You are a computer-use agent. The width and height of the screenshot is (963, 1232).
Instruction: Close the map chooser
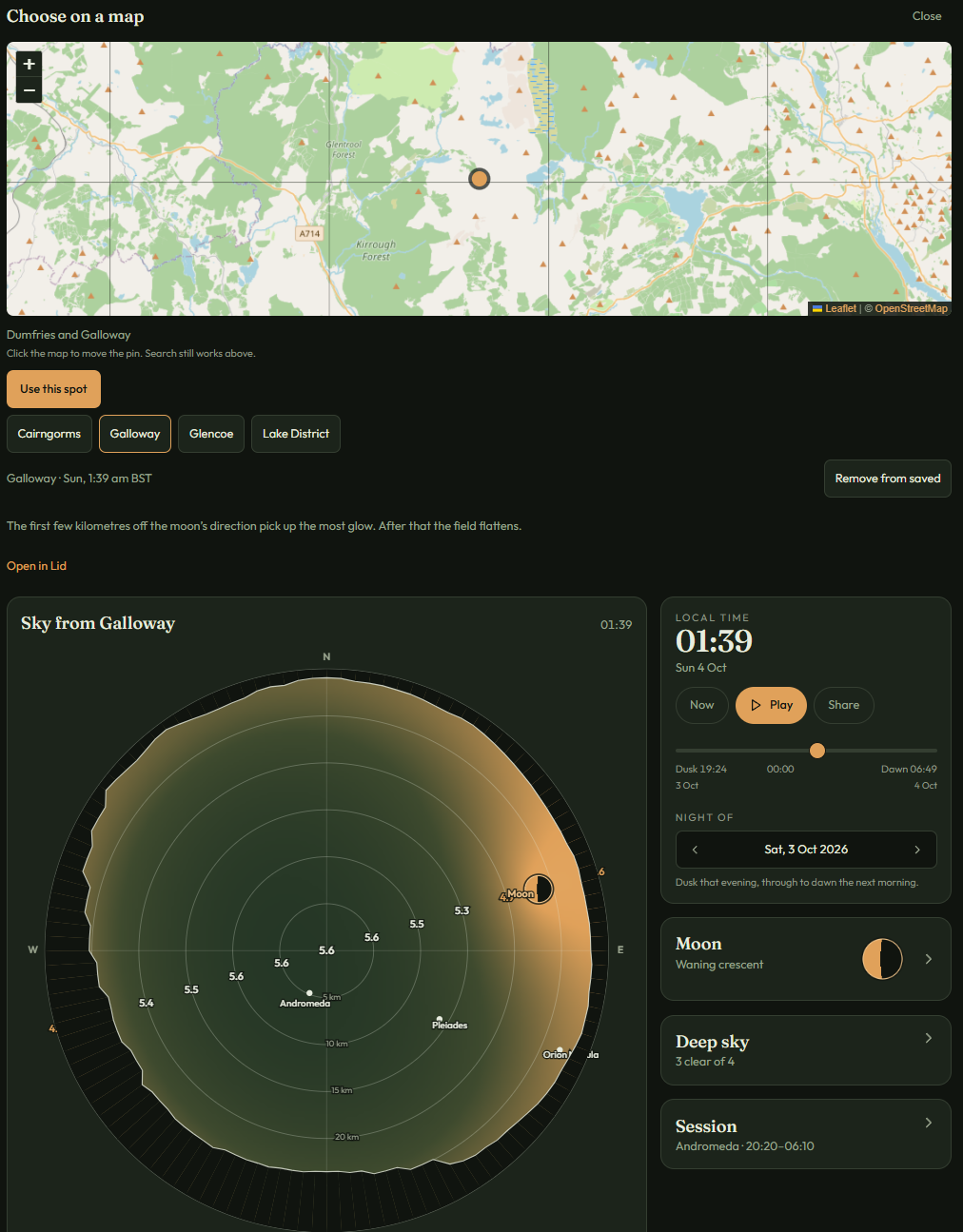(x=927, y=16)
